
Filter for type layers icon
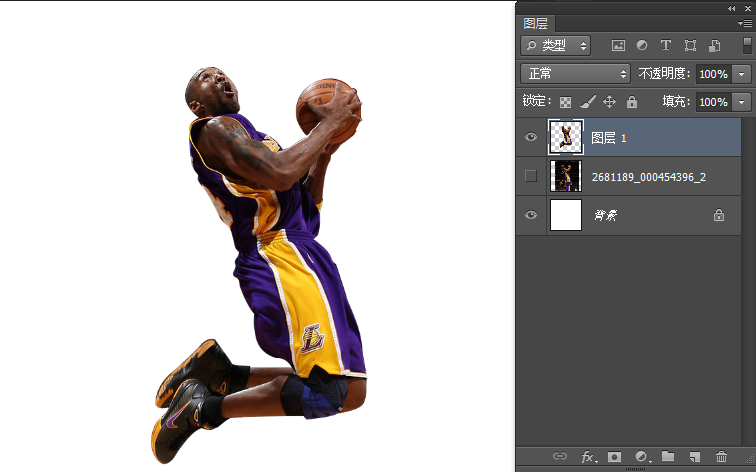[666, 45]
